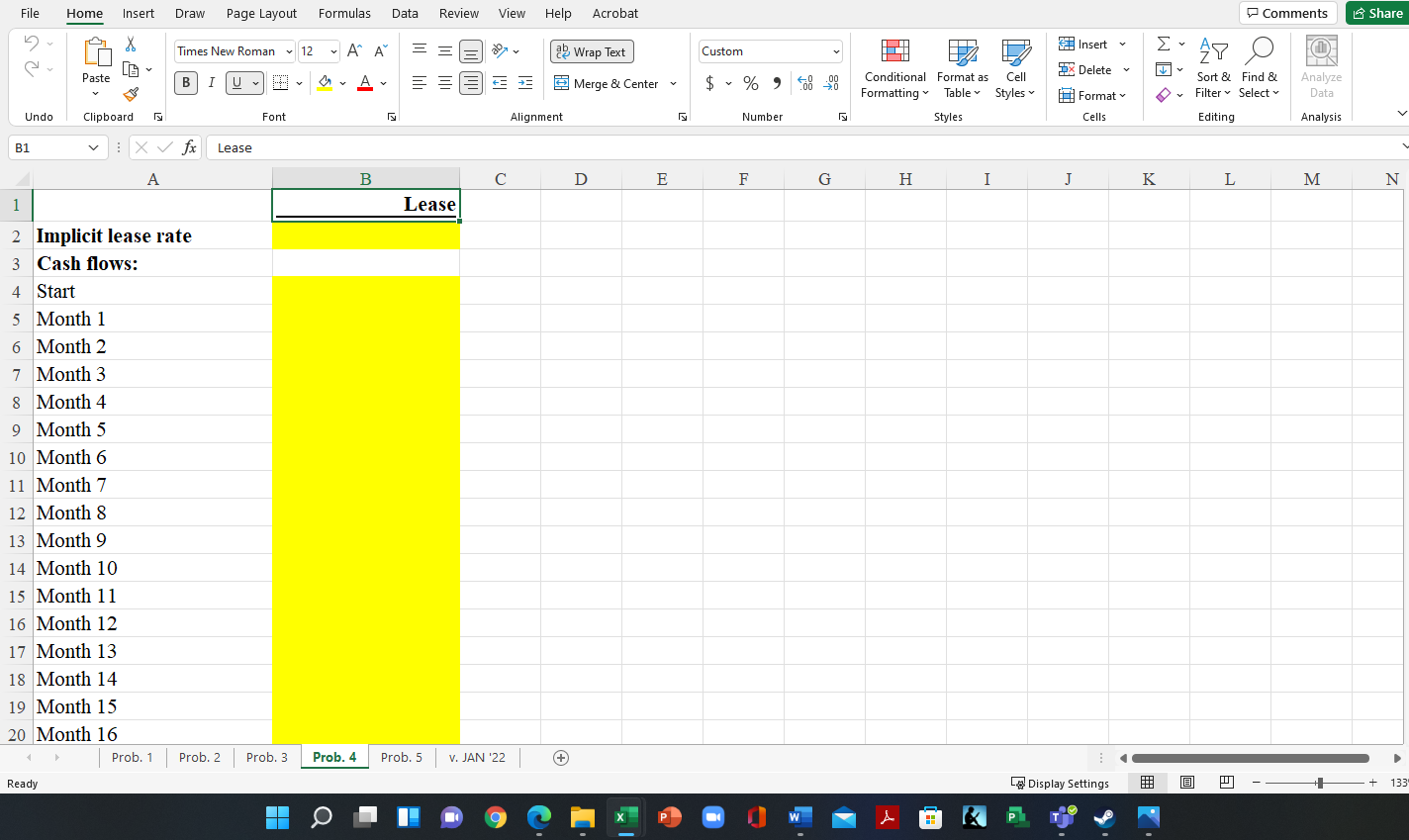Screen dimensions: 1409x840
Task: Open Sort & Filter menu
Action: (x=1213, y=69)
